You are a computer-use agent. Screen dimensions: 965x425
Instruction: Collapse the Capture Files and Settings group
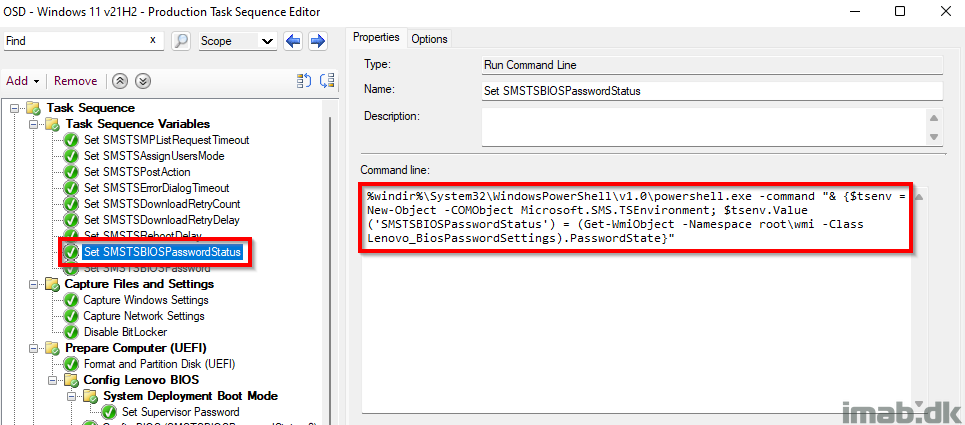[33, 284]
